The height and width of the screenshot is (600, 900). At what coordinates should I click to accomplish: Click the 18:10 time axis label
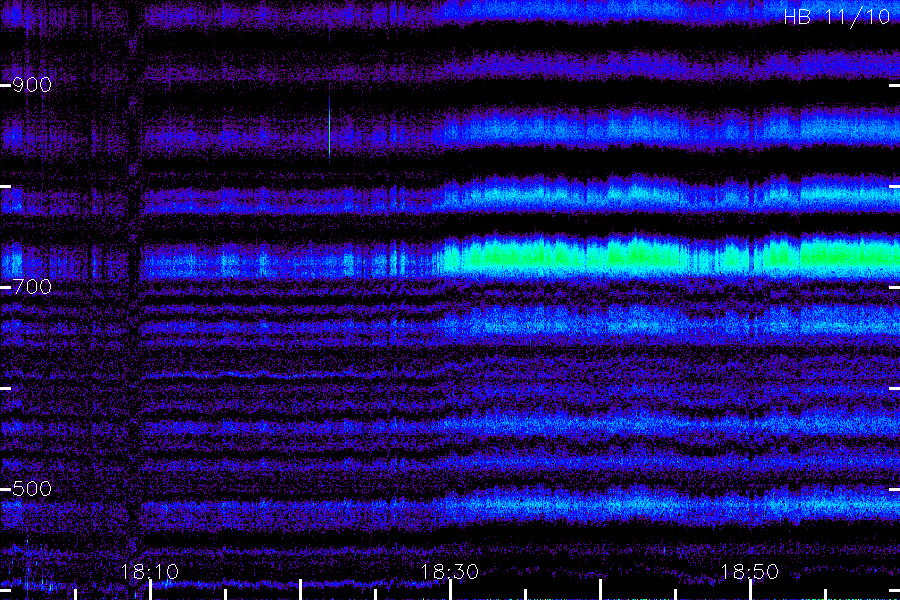150,572
